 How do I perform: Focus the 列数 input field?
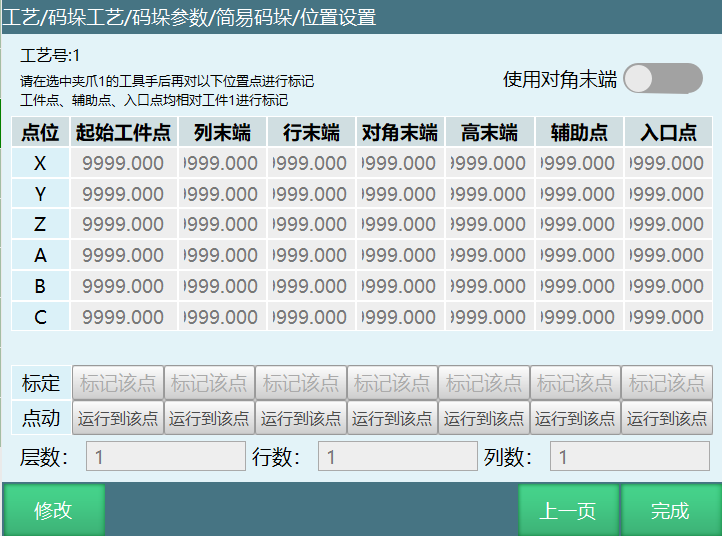[x=629, y=457]
